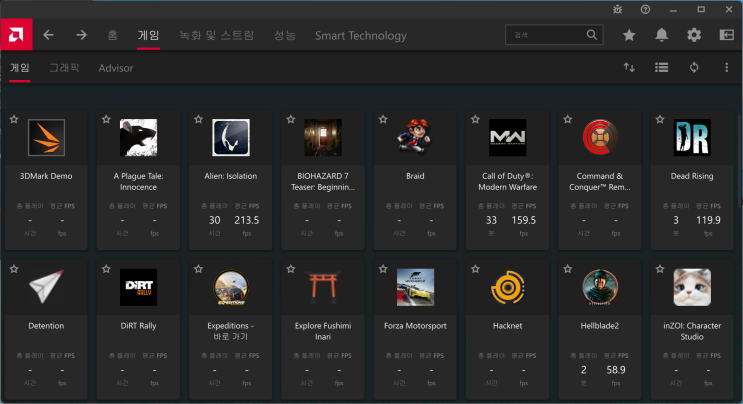Switch to the 성능 tab

tap(285, 35)
